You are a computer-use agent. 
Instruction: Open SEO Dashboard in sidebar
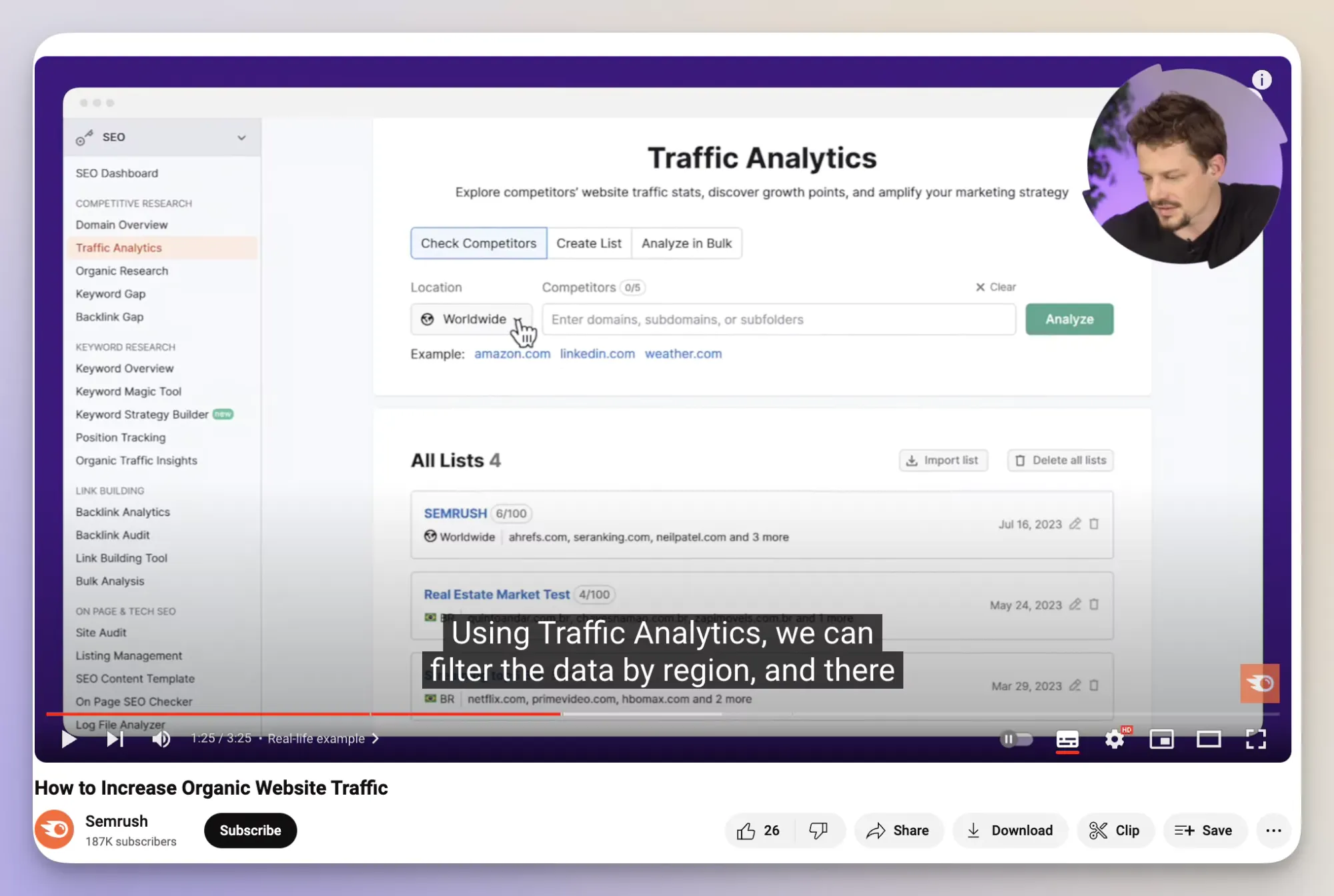[x=117, y=173]
